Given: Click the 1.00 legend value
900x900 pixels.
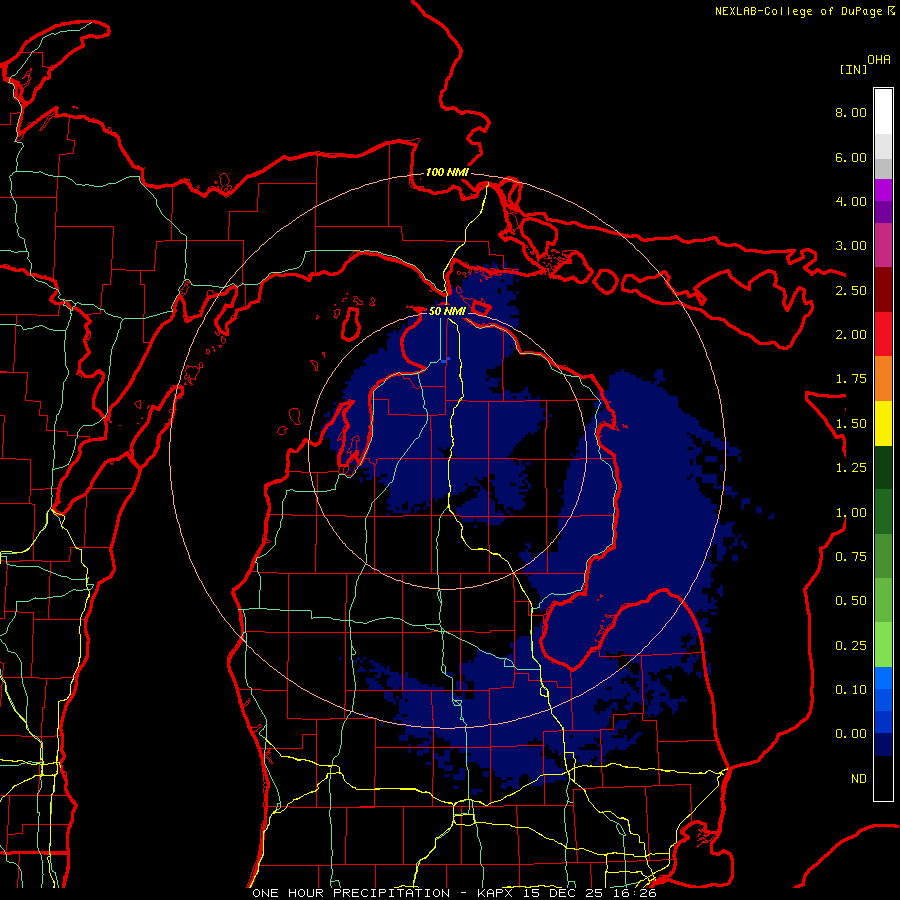Looking at the screenshot, I should 851,513.
